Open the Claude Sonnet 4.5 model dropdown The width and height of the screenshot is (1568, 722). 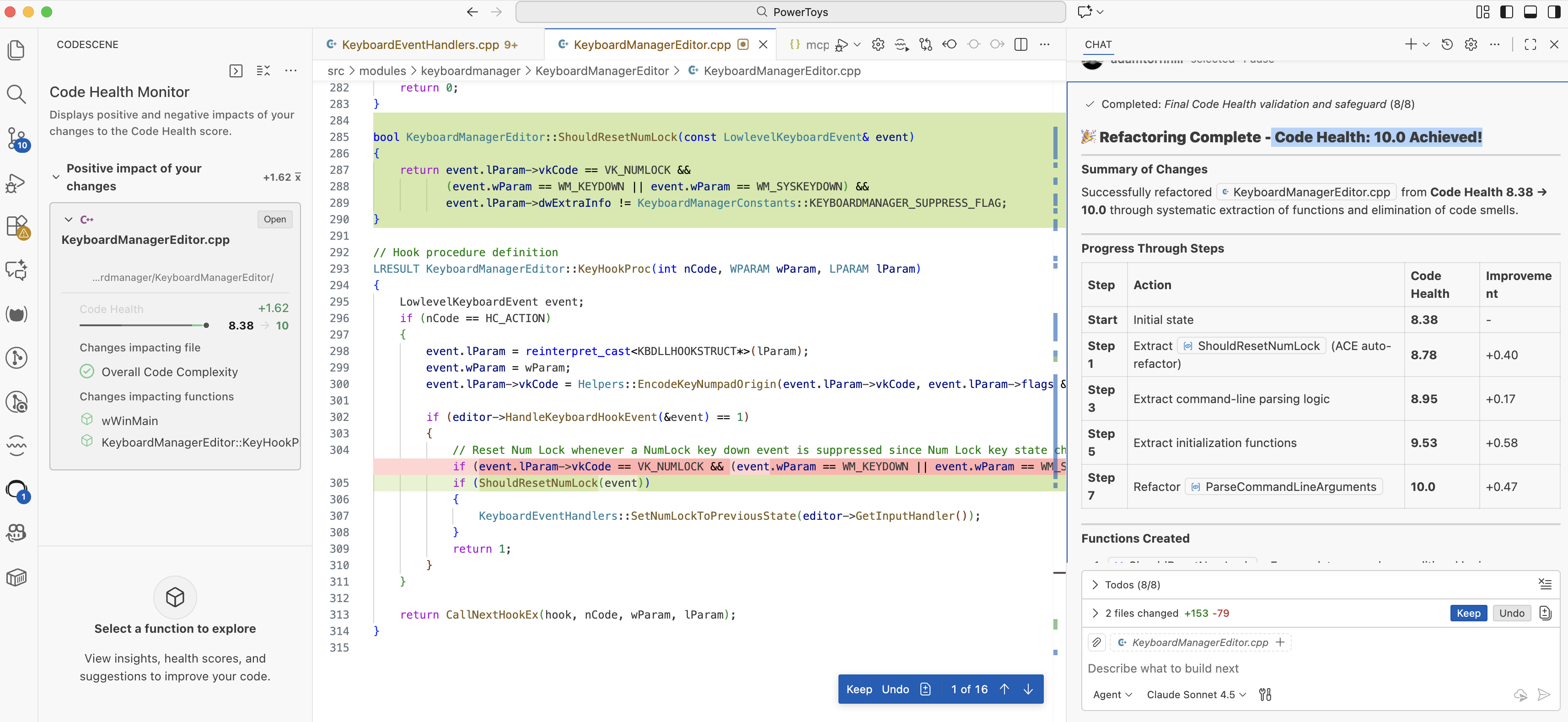(1195, 694)
